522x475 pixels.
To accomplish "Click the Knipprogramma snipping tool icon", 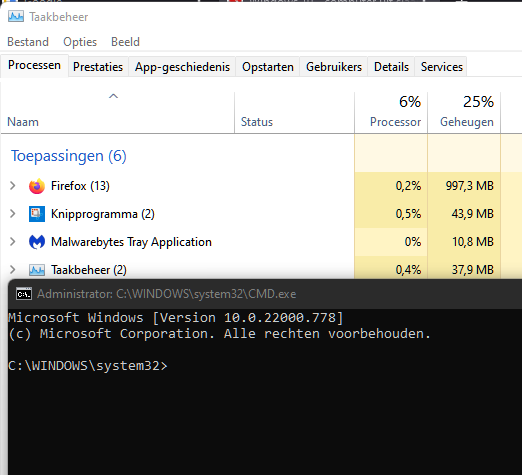I will (37, 214).
